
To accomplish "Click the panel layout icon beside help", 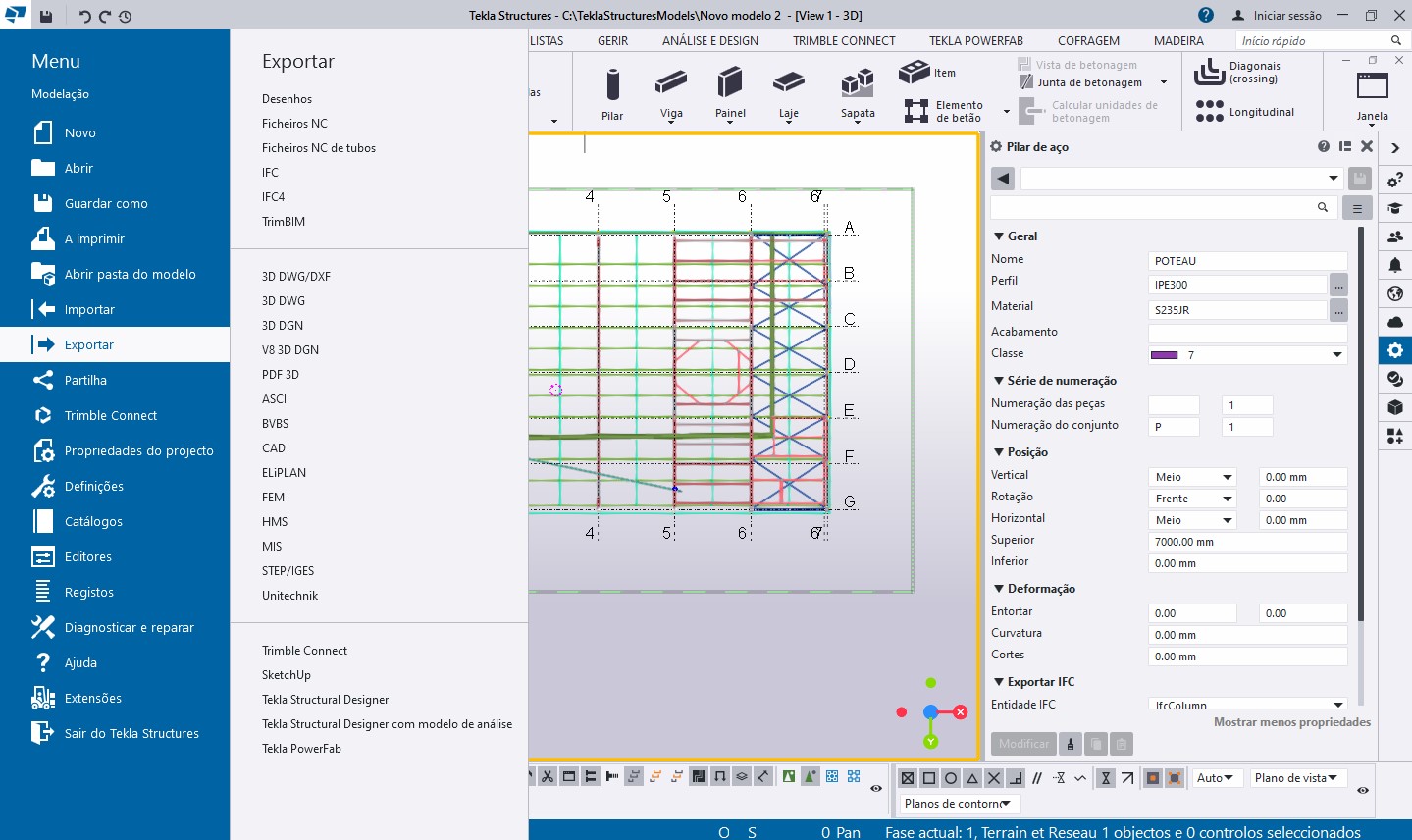I will (x=1345, y=146).
